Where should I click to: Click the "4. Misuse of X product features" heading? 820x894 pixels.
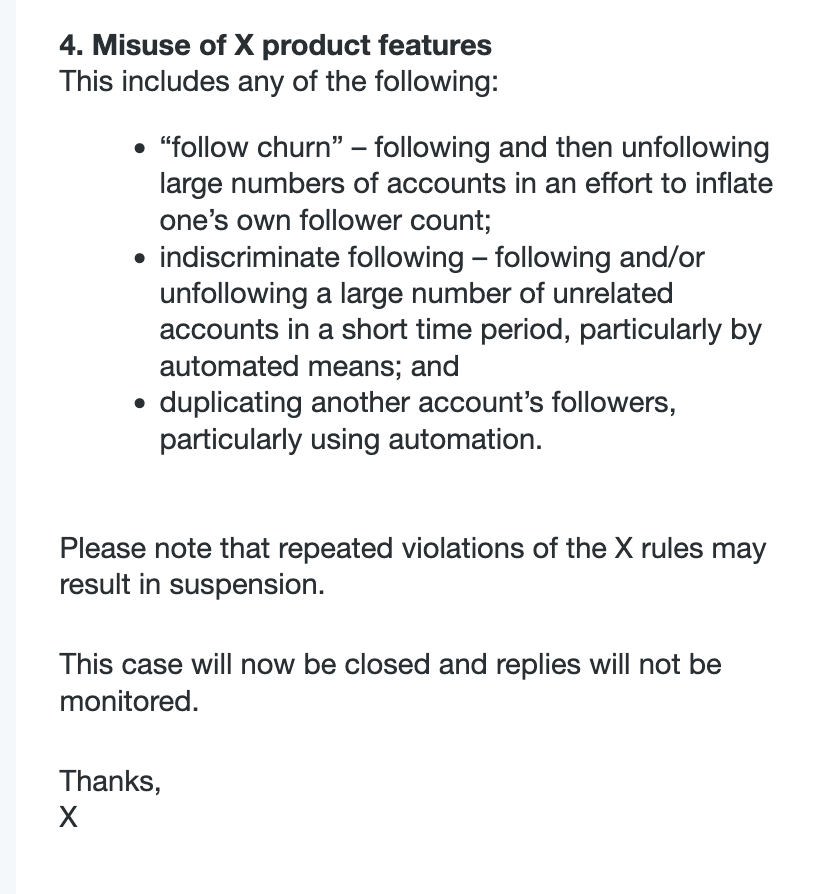pyautogui.click(x=275, y=45)
